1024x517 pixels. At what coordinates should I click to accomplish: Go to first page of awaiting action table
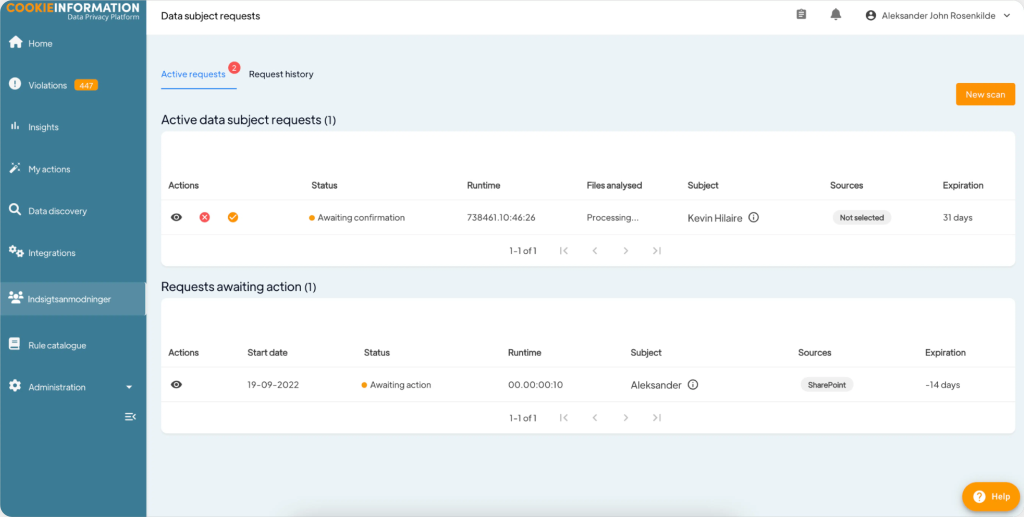coord(564,418)
